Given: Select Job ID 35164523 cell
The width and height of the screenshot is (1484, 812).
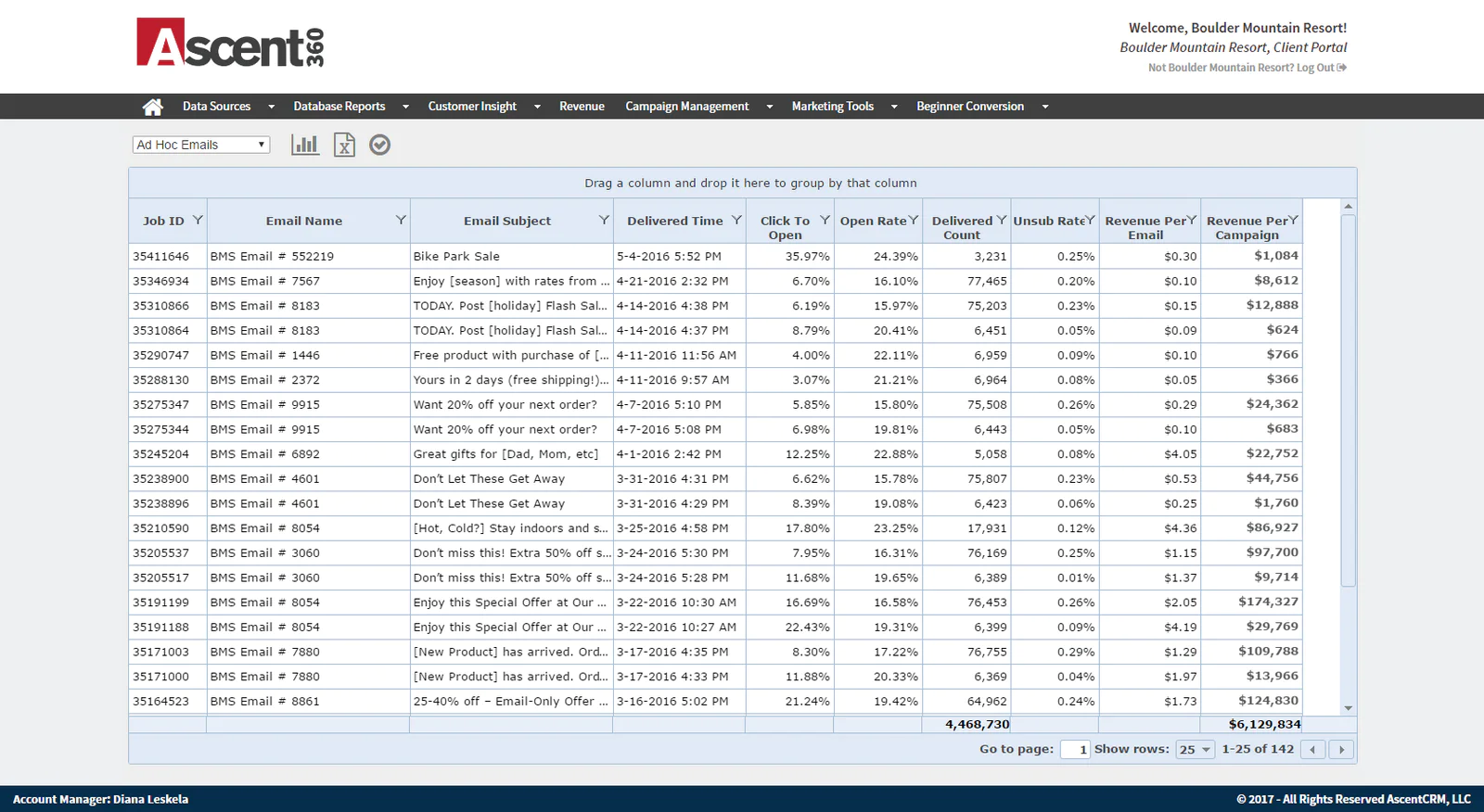Looking at the screenshot, I should point(168,702).
